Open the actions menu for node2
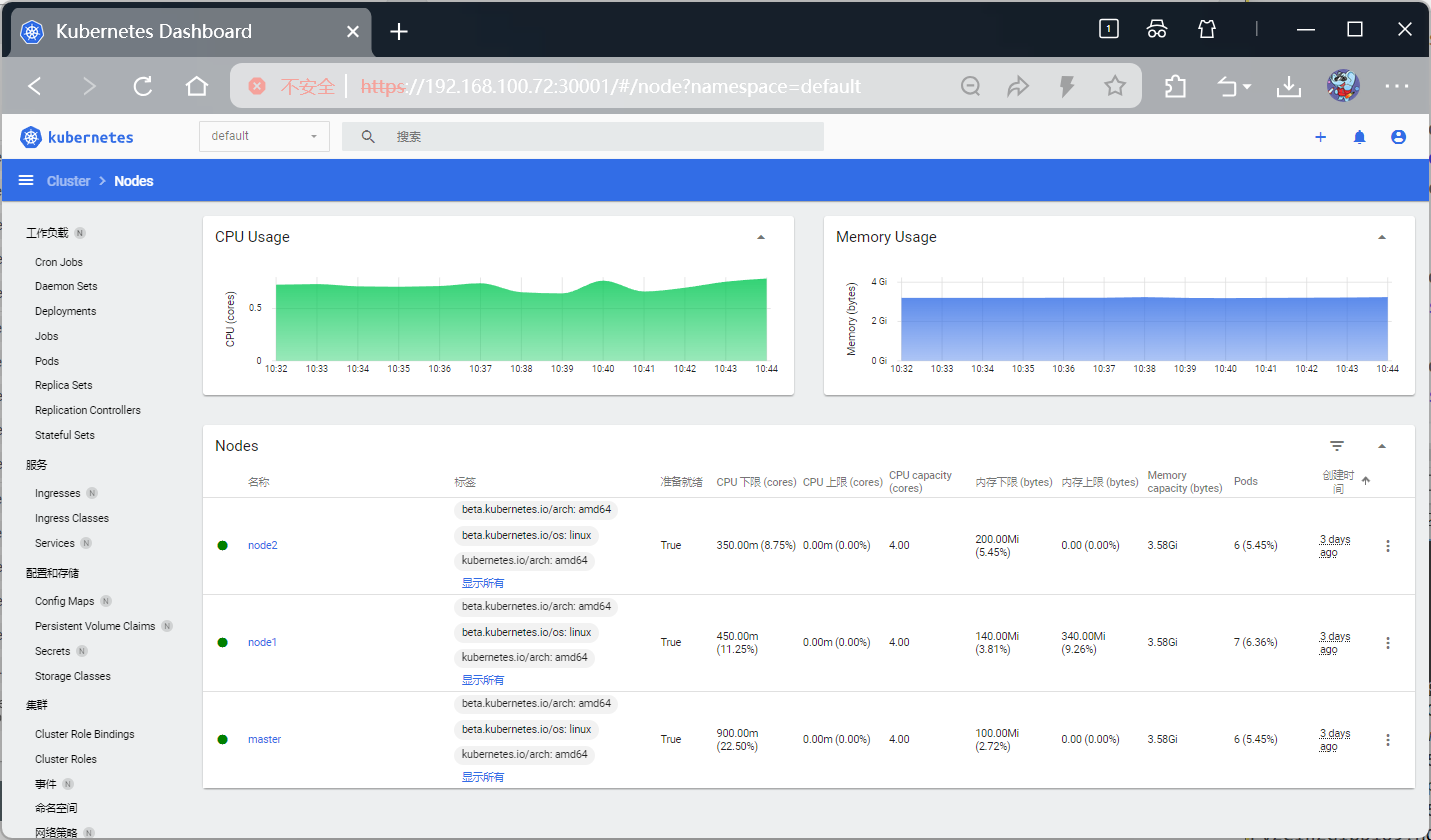This screenshot has width=1431, height=840. (x=1387, y=545)
